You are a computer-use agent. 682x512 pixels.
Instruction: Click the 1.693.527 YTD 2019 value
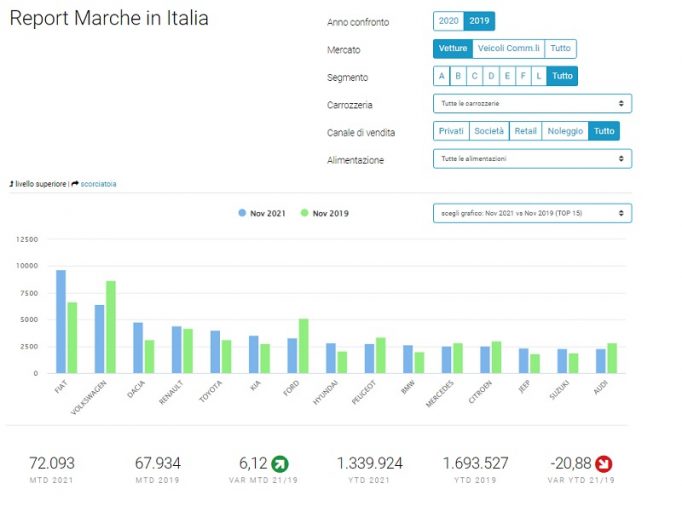click(475, 463)
